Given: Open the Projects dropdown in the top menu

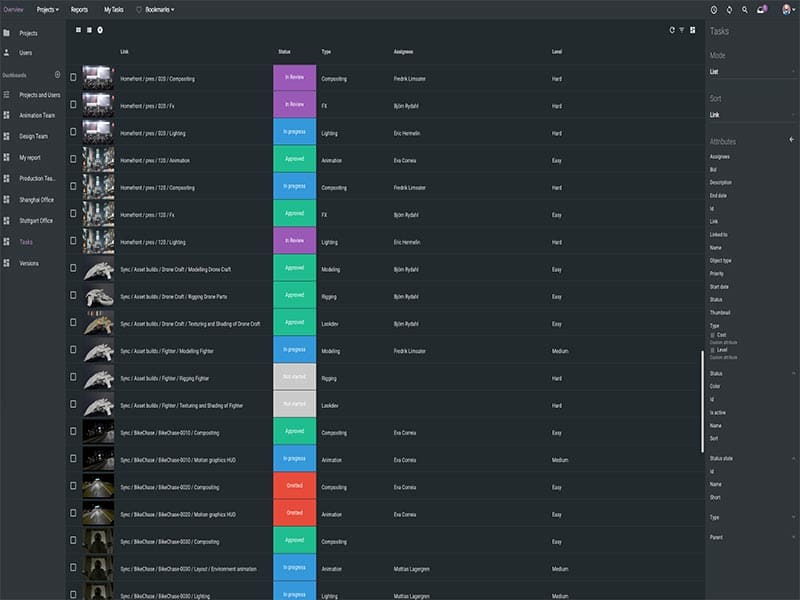Looking at the screenshot, I should click(x=47, y=9).
